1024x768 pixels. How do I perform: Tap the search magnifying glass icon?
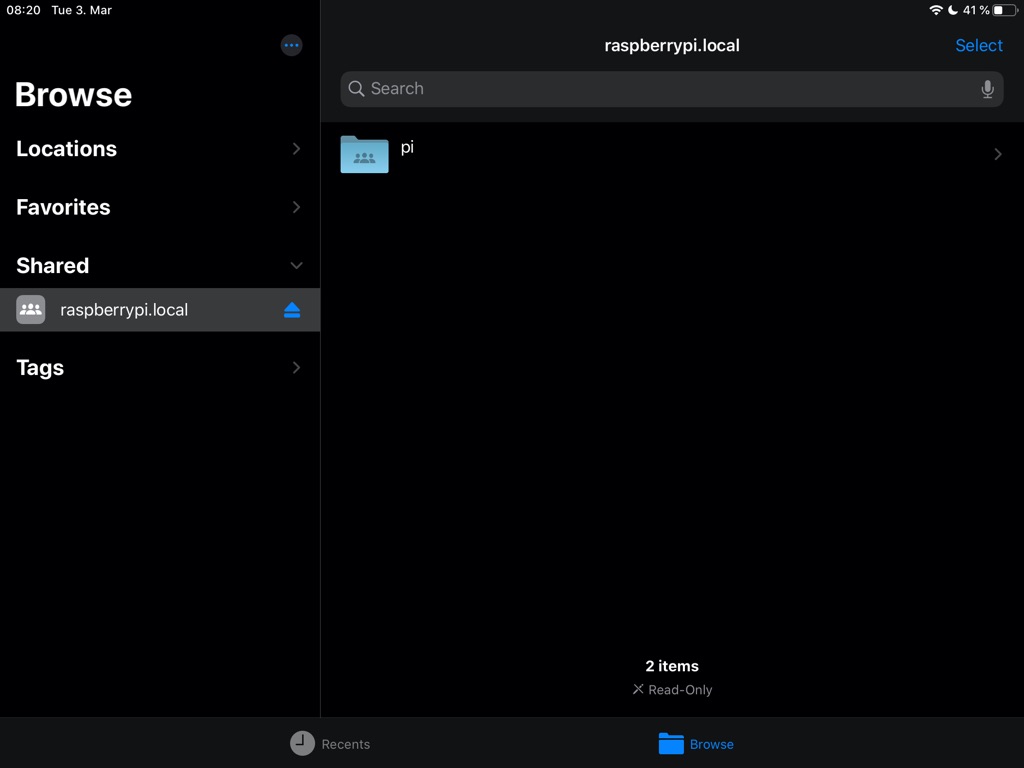356,89
